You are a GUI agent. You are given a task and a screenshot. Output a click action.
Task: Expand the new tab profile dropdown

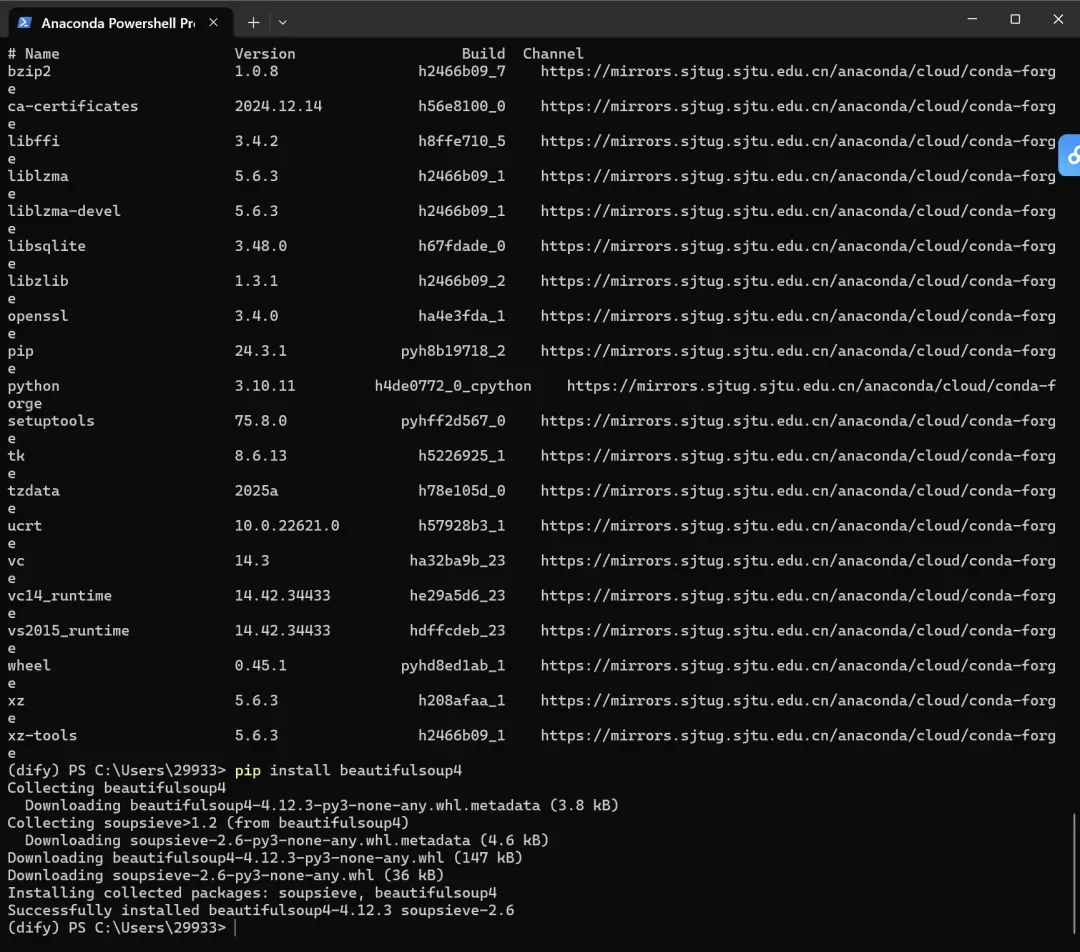282,23
